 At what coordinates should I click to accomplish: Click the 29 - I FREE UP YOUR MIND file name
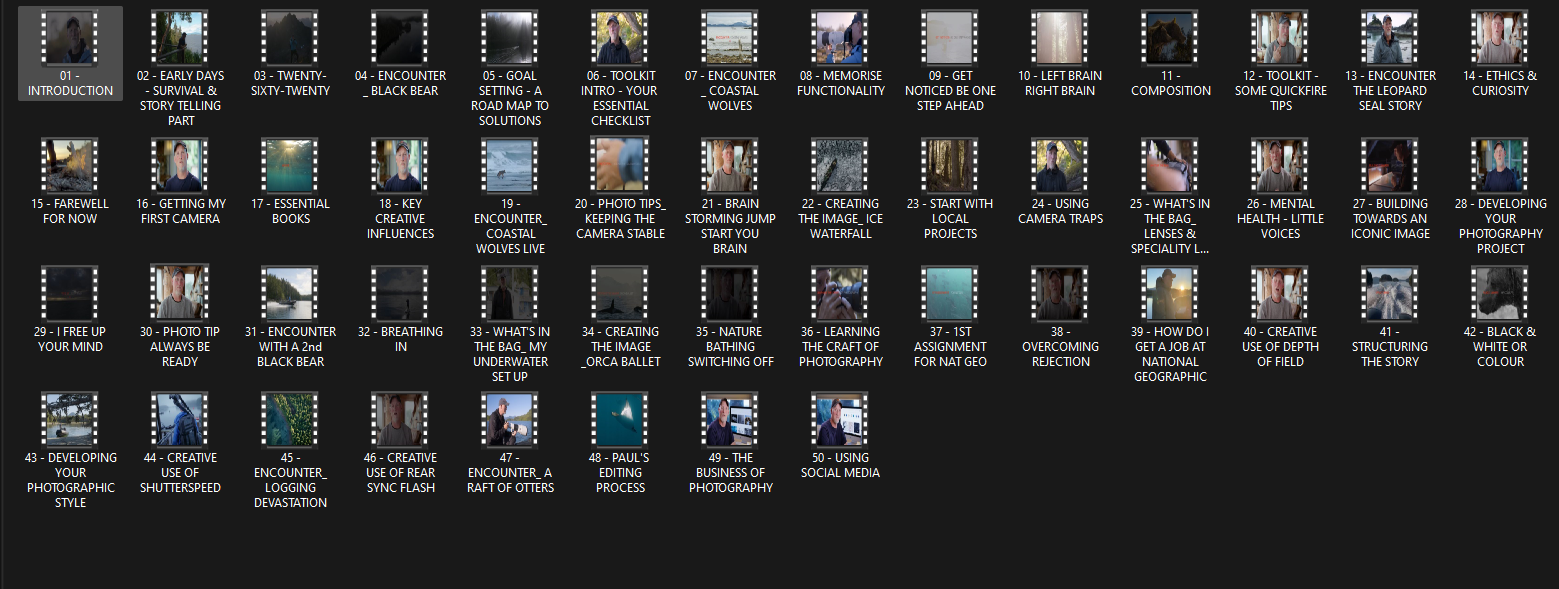point(70,339)
